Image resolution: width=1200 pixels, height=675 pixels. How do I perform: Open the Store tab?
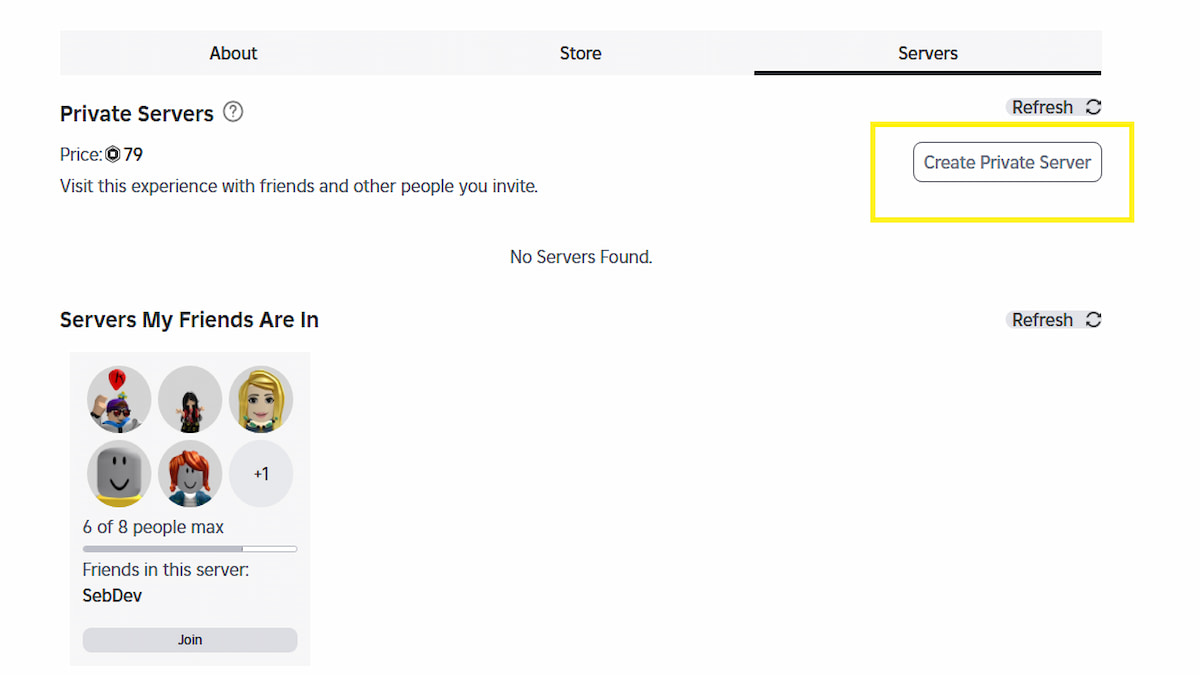[x=581, y=53]
